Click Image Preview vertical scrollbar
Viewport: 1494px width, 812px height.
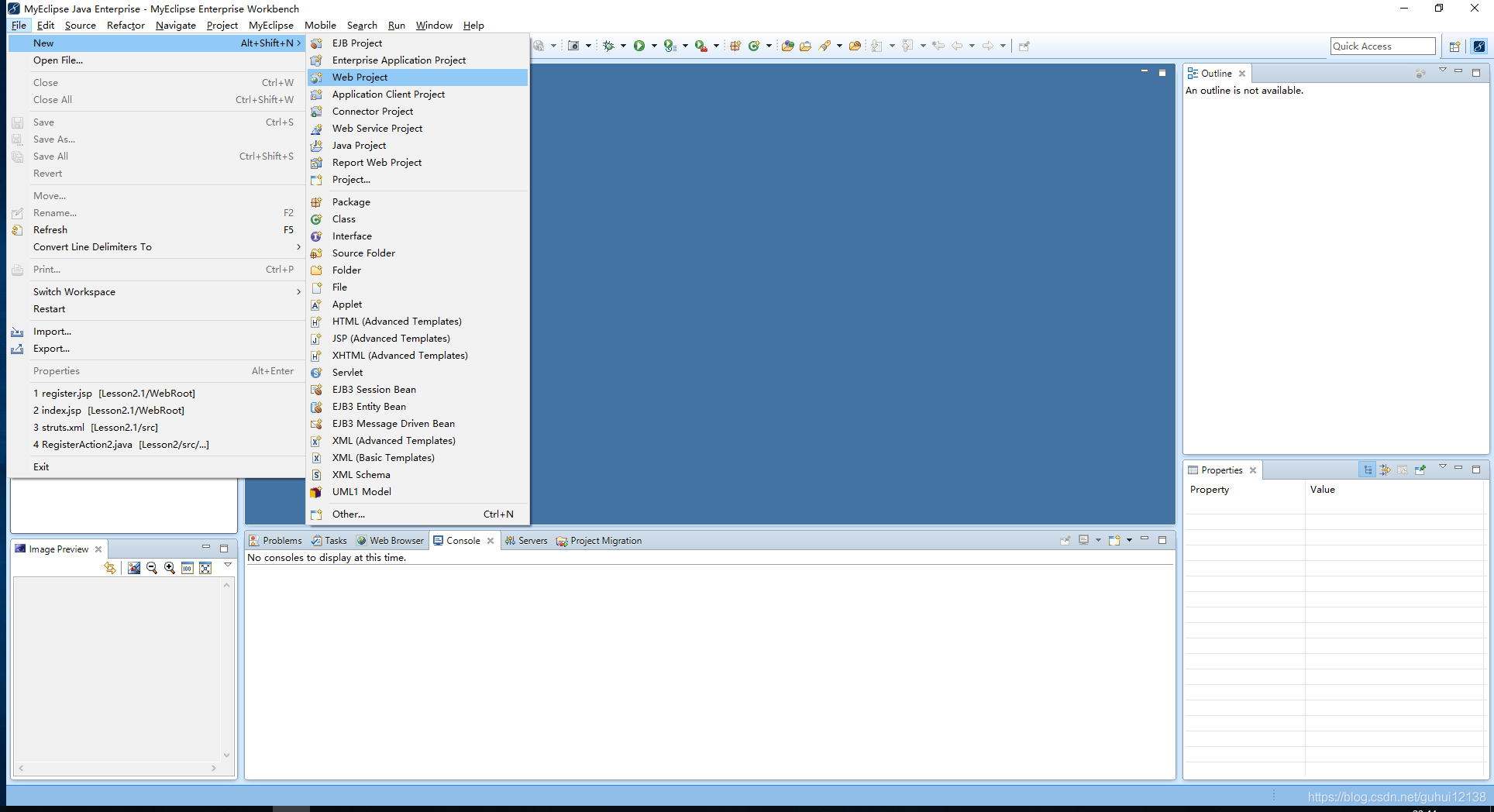coord(226,669)
